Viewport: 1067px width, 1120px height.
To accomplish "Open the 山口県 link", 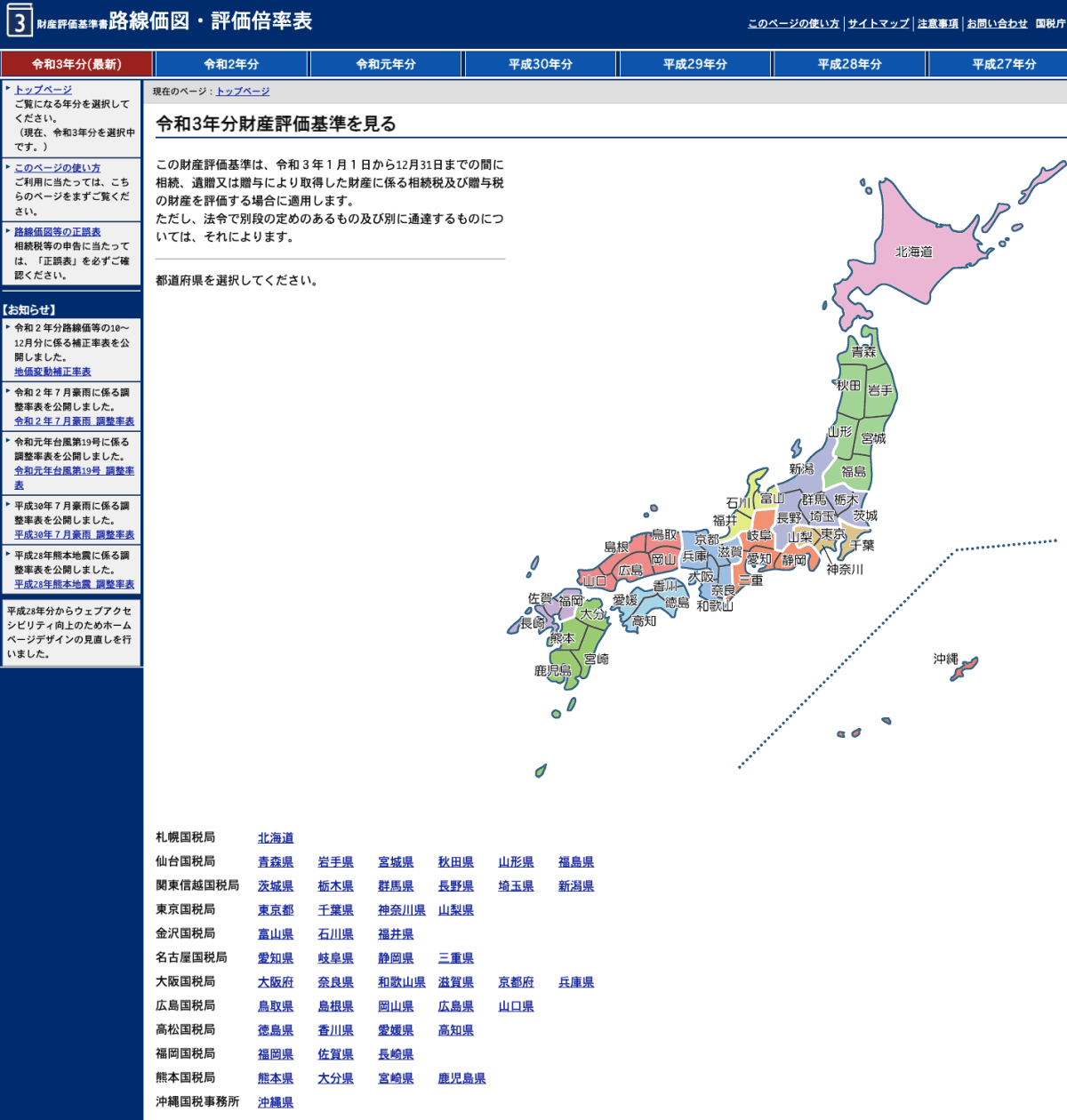I will [516, 1006].
